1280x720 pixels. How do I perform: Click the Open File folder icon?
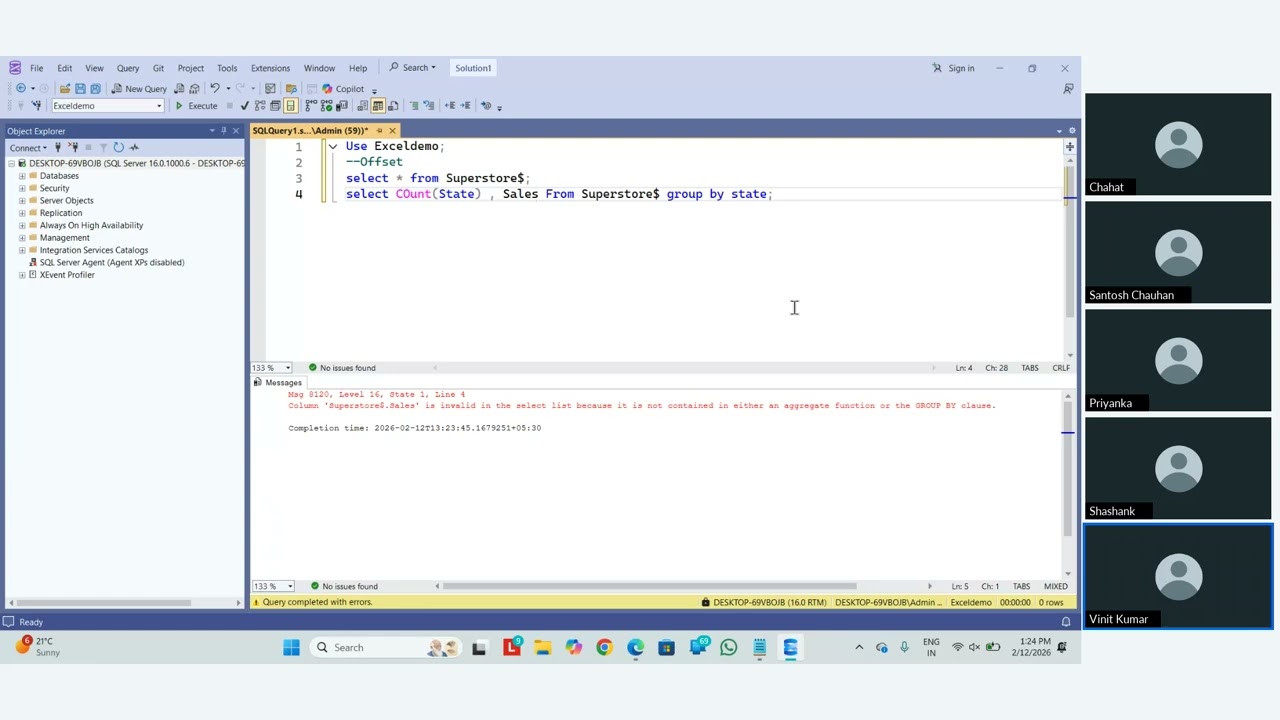point(65,88)
